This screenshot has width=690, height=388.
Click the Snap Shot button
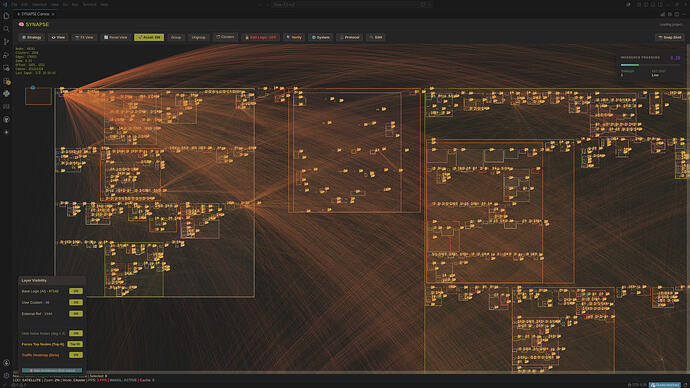[x=670, y=37]
